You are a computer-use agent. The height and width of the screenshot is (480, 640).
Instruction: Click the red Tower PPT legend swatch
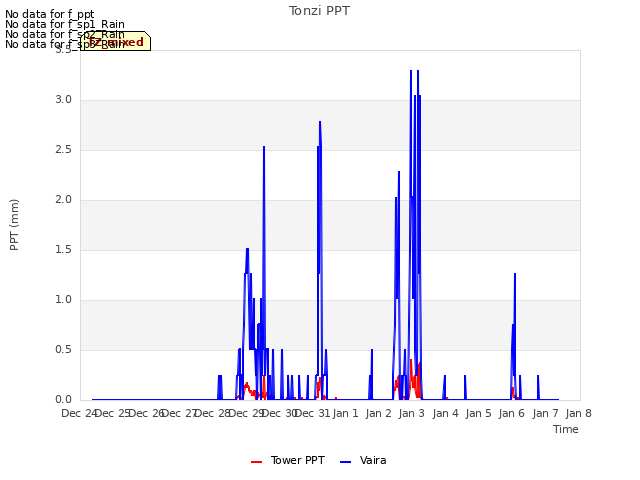pos(256,462)
